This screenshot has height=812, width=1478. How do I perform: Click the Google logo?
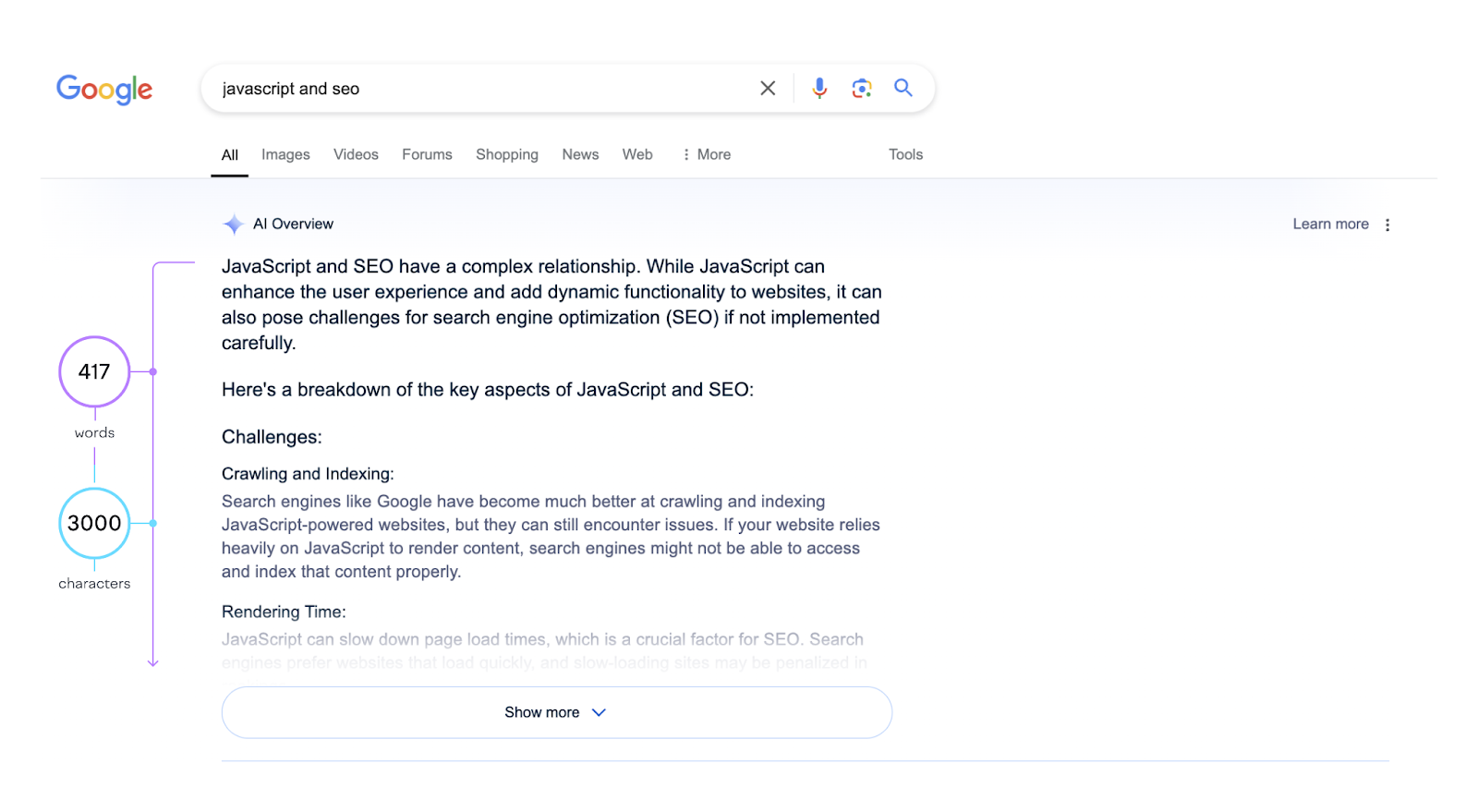pos(104,89)
